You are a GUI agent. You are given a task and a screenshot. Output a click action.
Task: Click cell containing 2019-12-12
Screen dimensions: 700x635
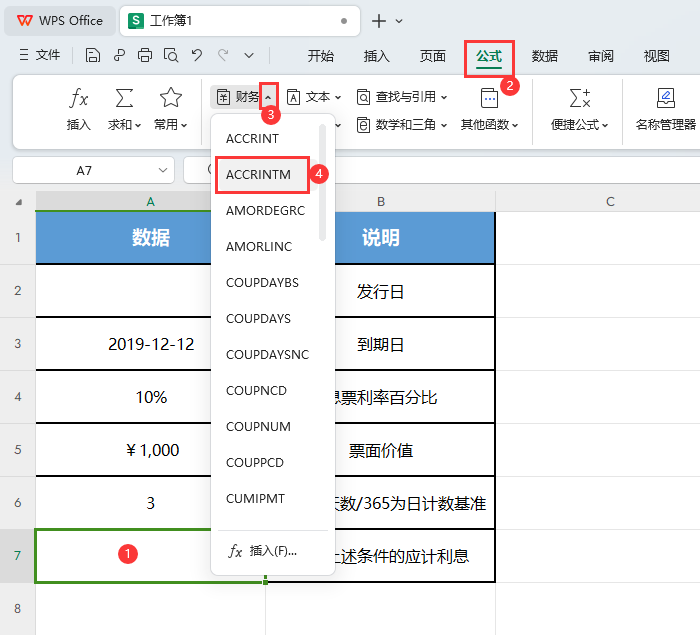point(150,344)
